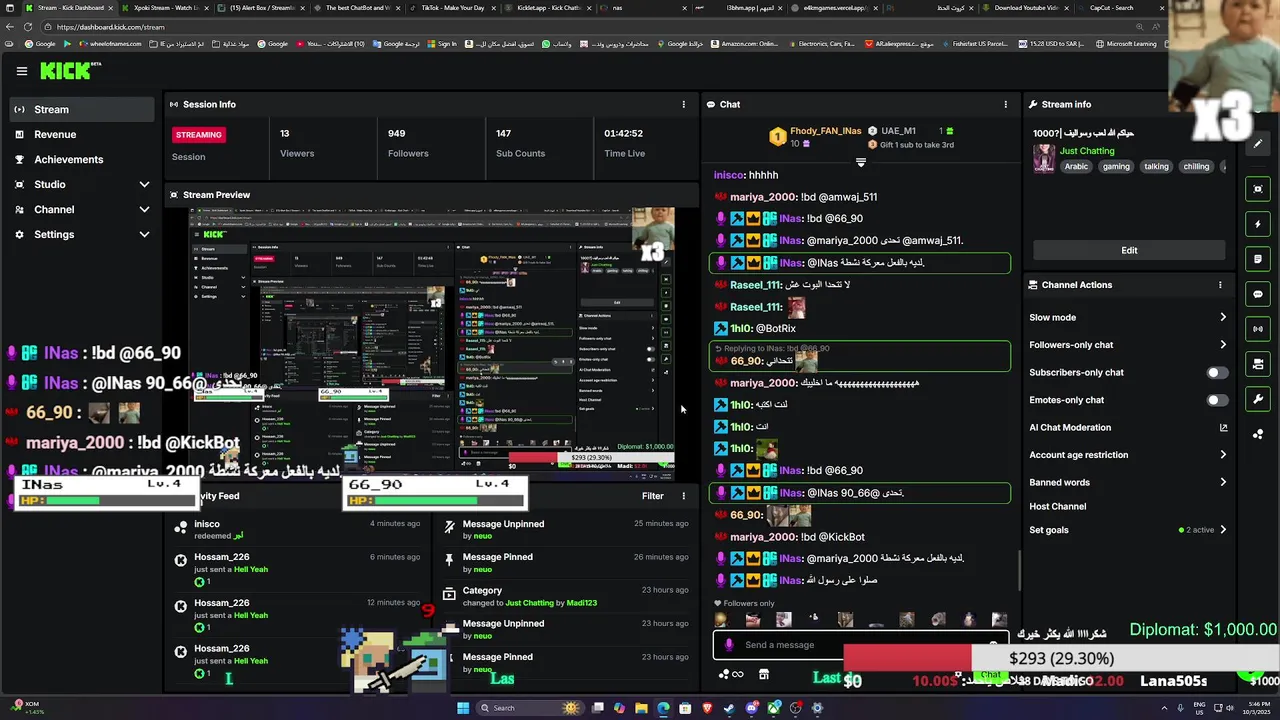
Task: Click Host Channel in Channel Actions
Action: click(1057, 507)
